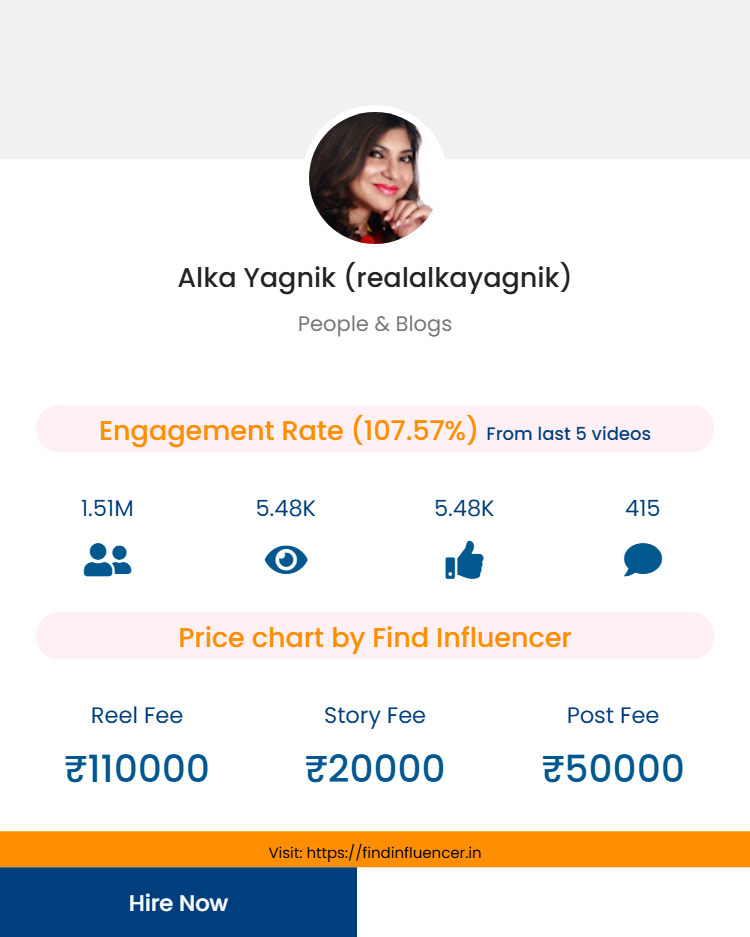Viewport: 750px width, 937px height.
Task: Click the Price chart by Find Influencer heading
Action: [x=375, y=636]
